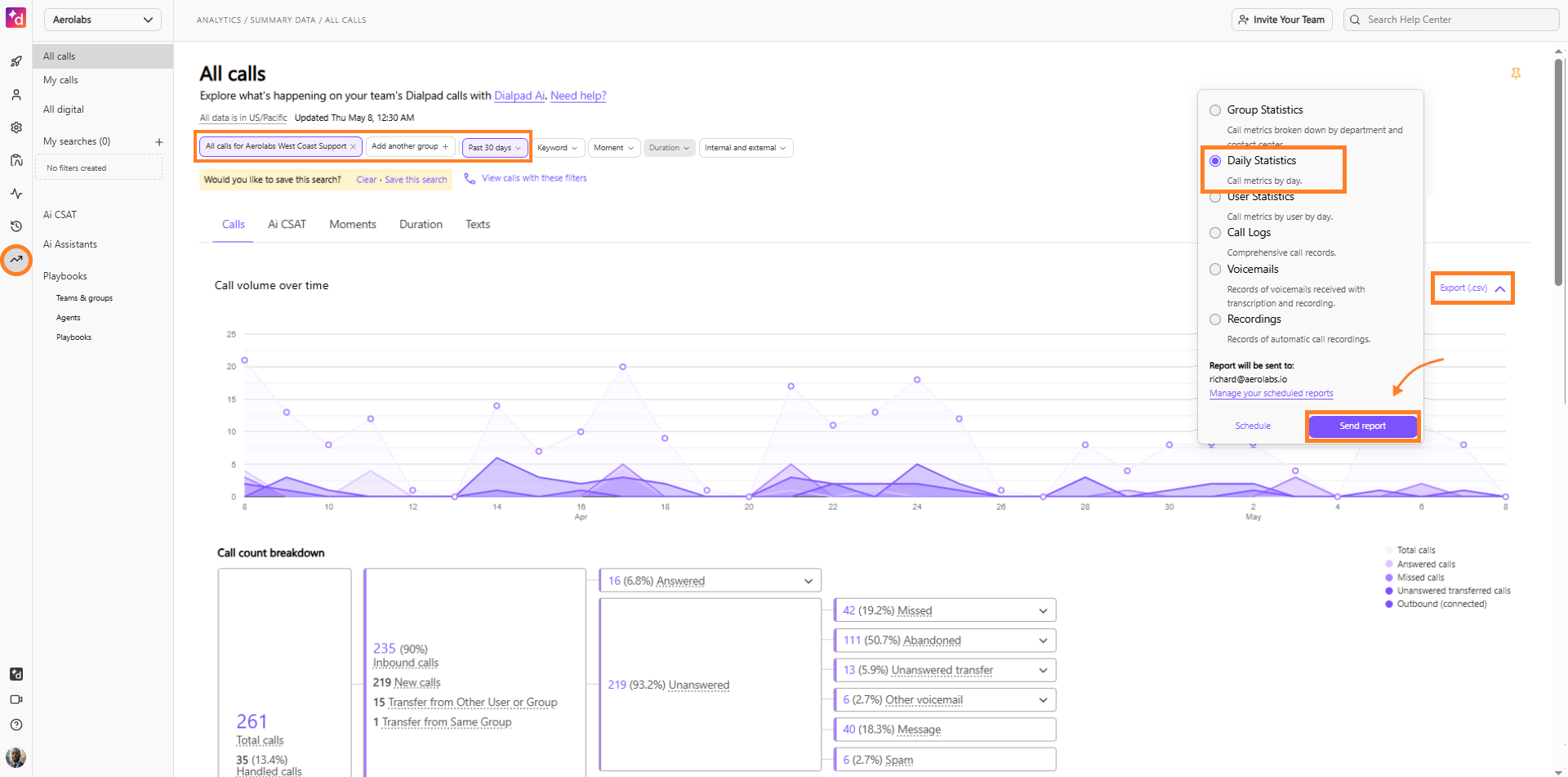Click the Schedule button

pos(1253,426)
